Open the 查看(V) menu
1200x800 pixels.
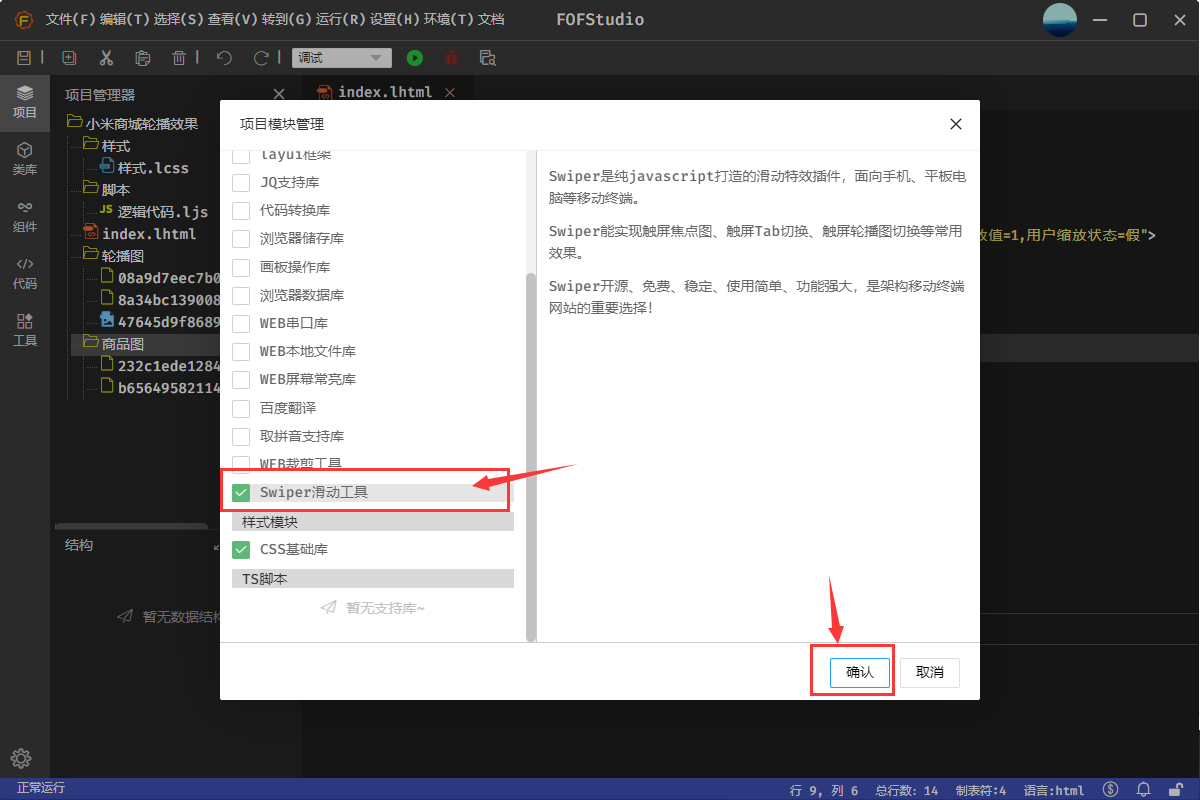[x=233, y=20]
